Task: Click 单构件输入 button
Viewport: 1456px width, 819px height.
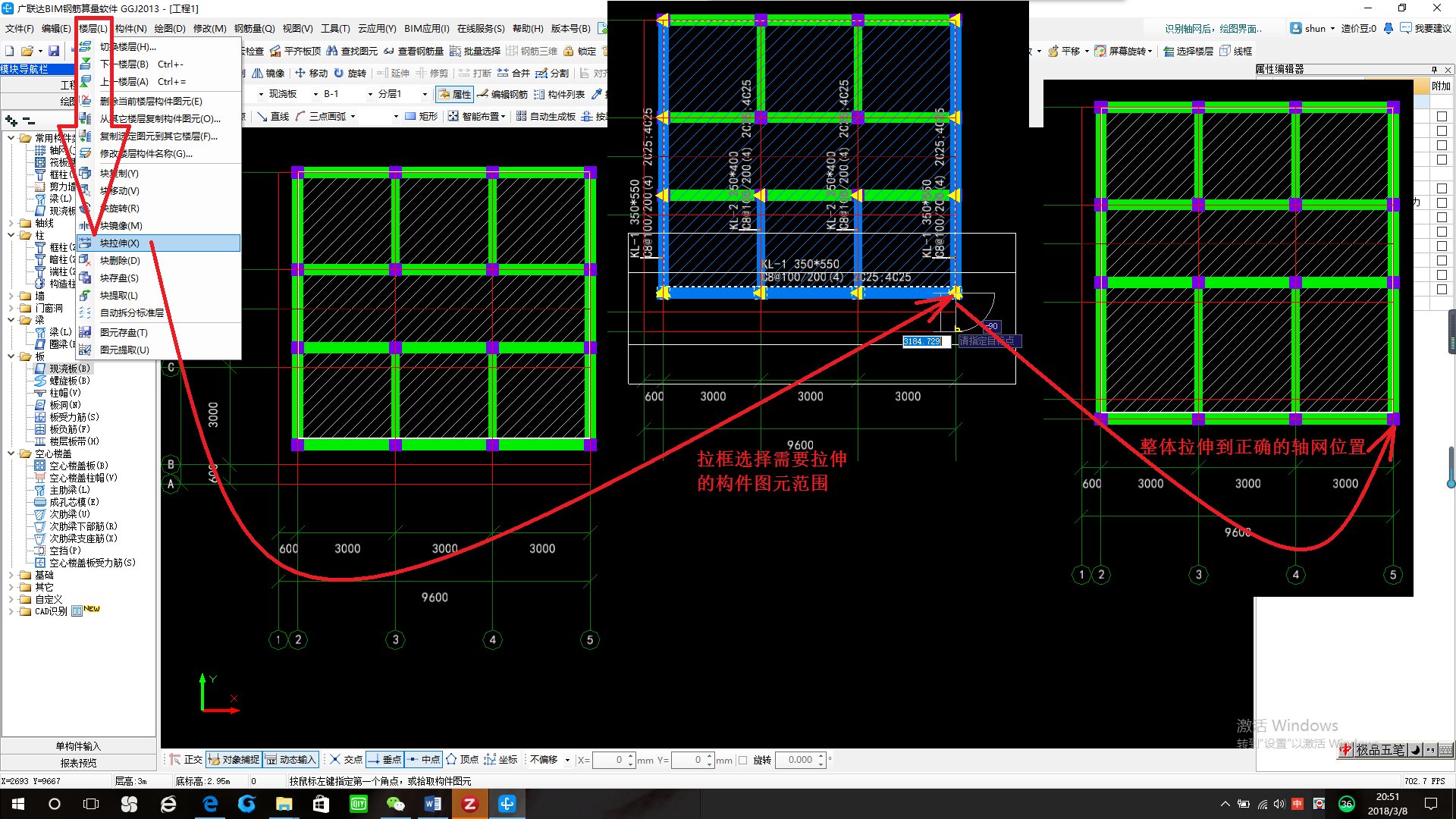Action: (78, 746)
